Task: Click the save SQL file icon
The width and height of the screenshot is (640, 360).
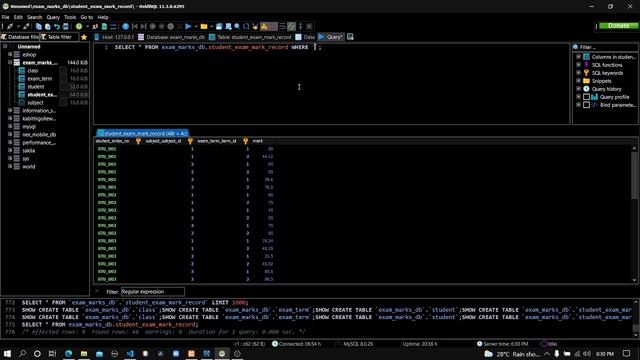Action: (219, 27)
